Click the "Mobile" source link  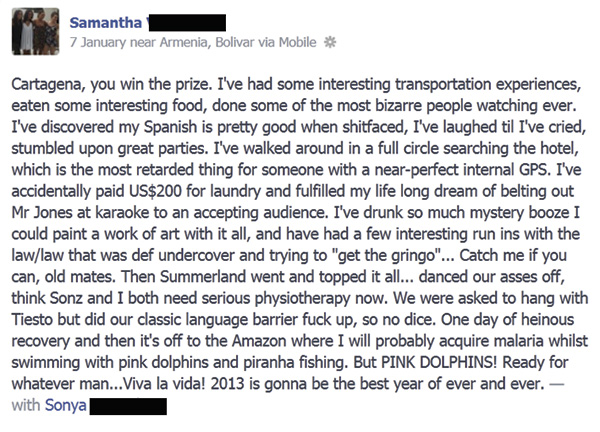[x=297, y=42]
